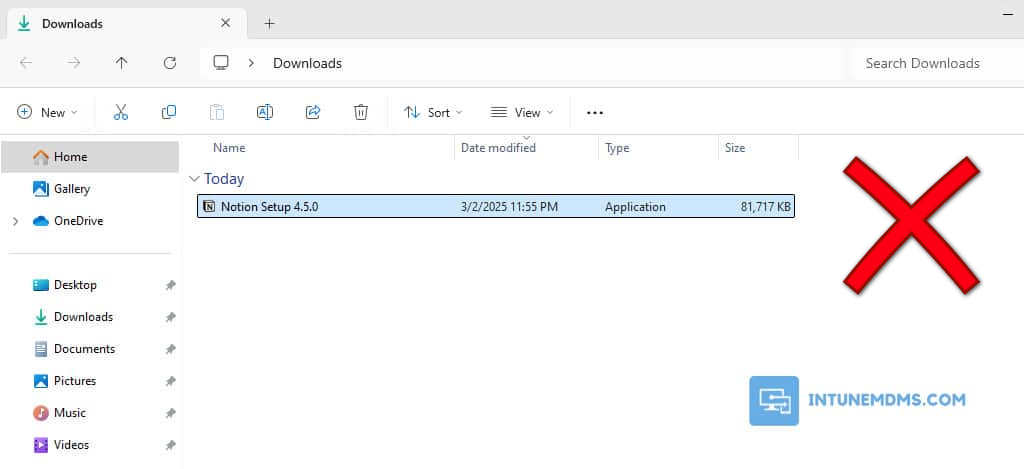Click the 3/2/2025 11:55 PM date cell
Image resolution: width=1024 pixels, height=469 pixels.
coord(509,207)
